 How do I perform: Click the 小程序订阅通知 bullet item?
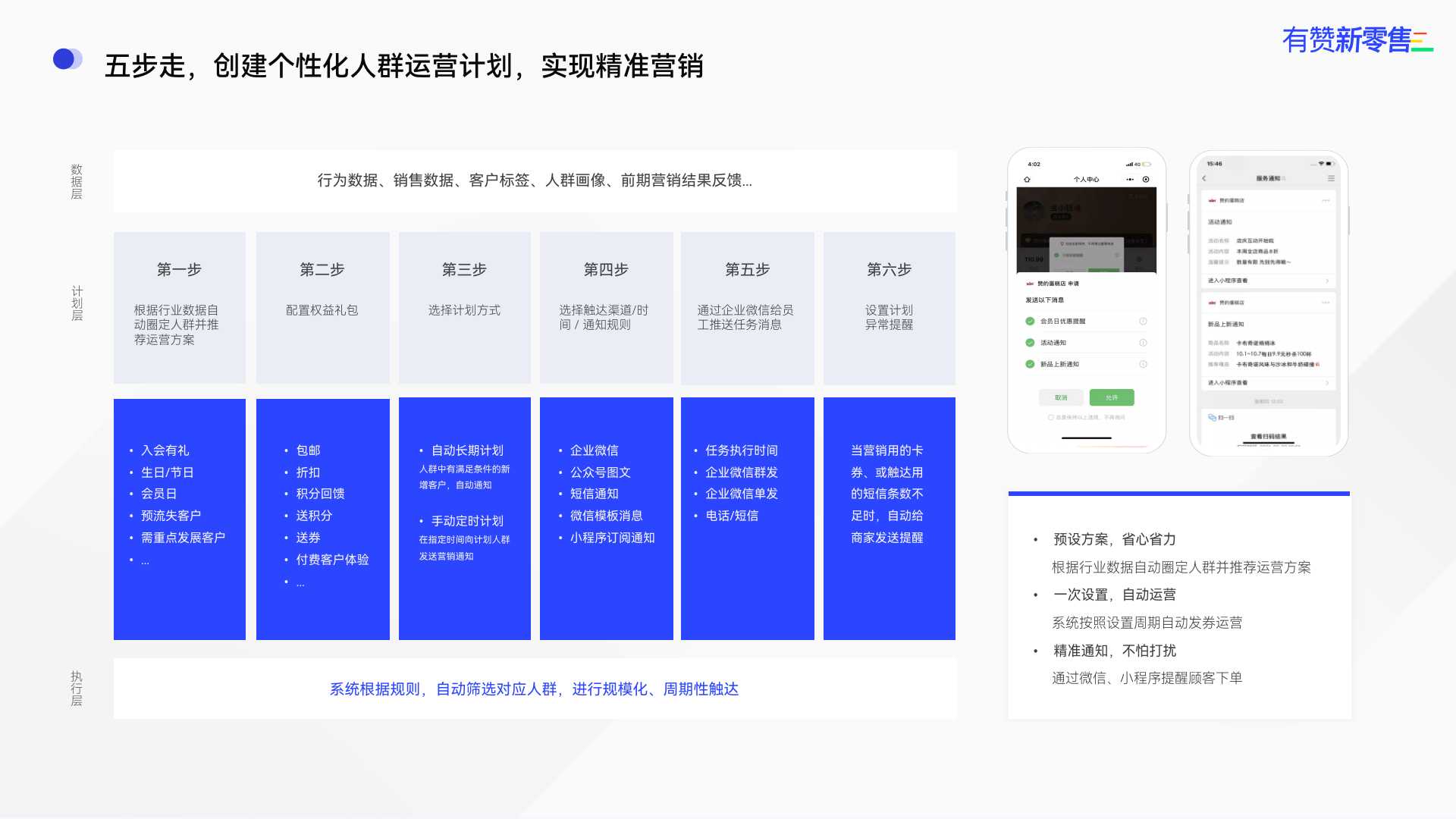tap(613, 538)
